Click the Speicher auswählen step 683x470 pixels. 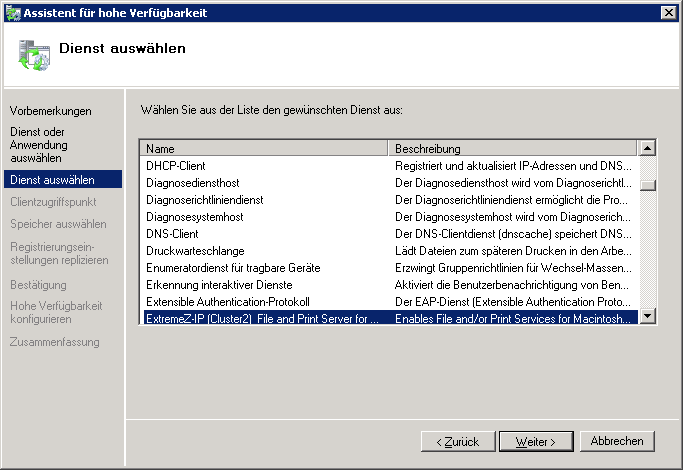[x=58, y=224]
